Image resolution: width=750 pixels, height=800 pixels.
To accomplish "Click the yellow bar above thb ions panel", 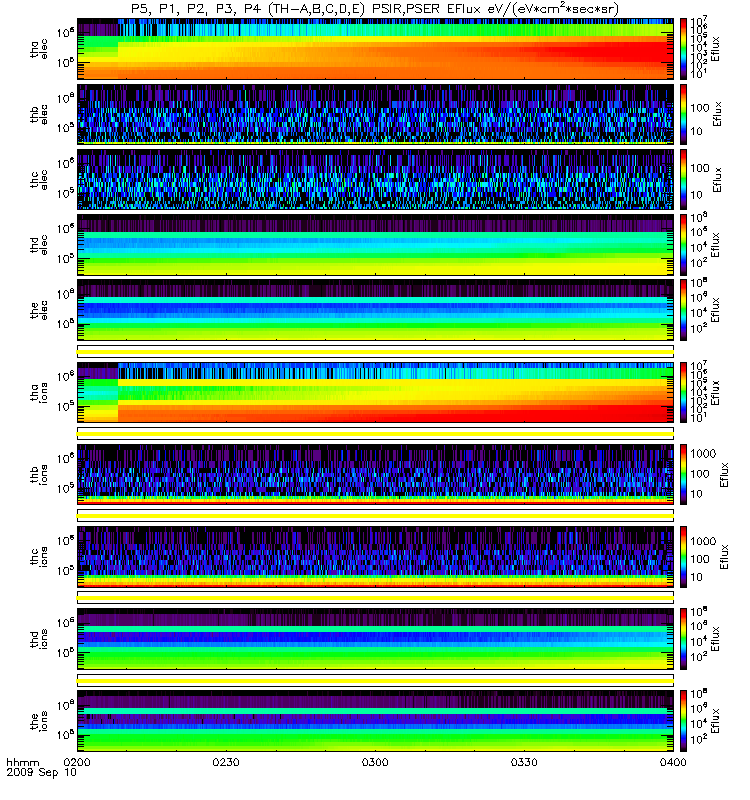I will [x=376, y=434].
